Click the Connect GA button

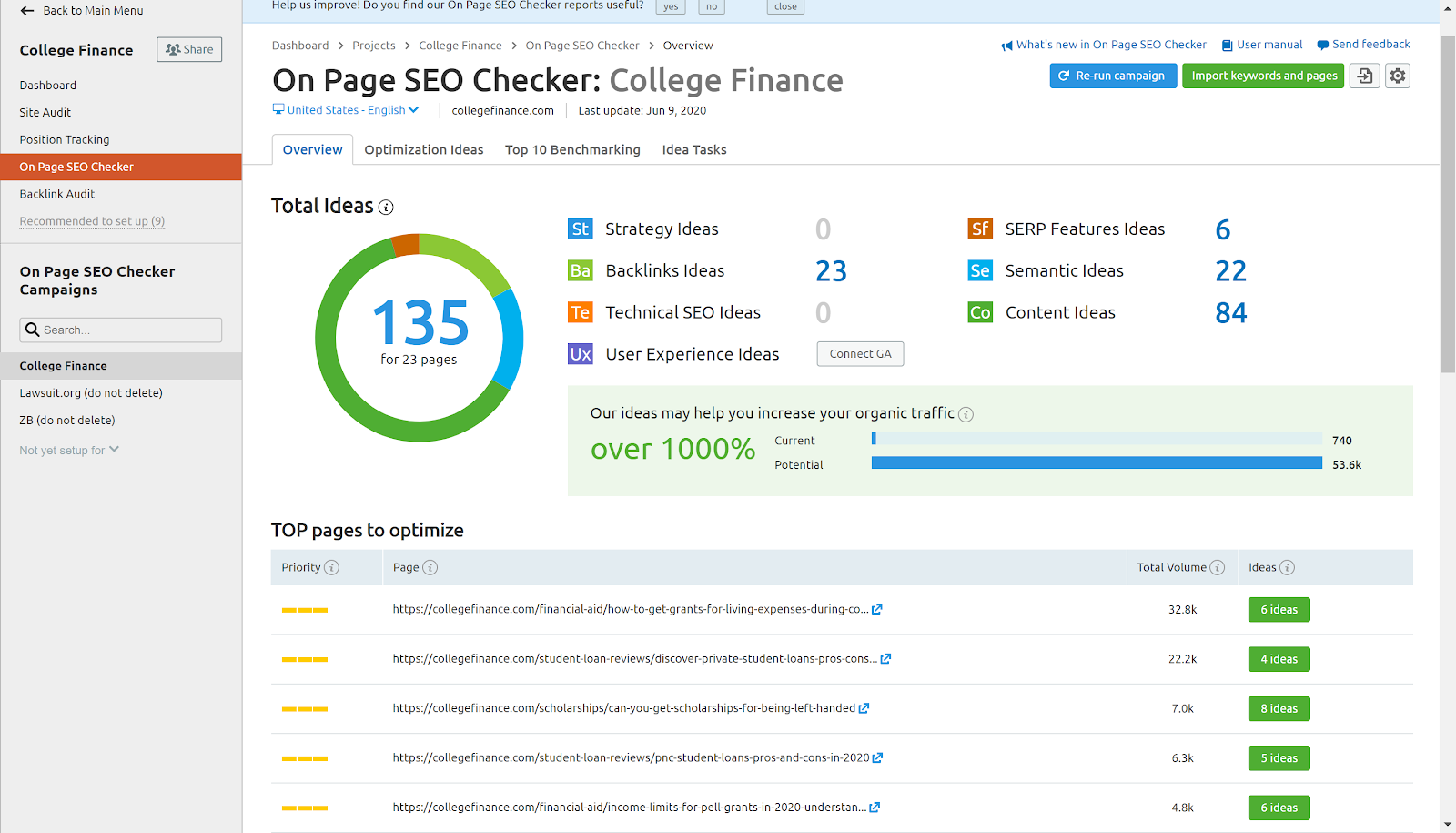pos(860,354)
